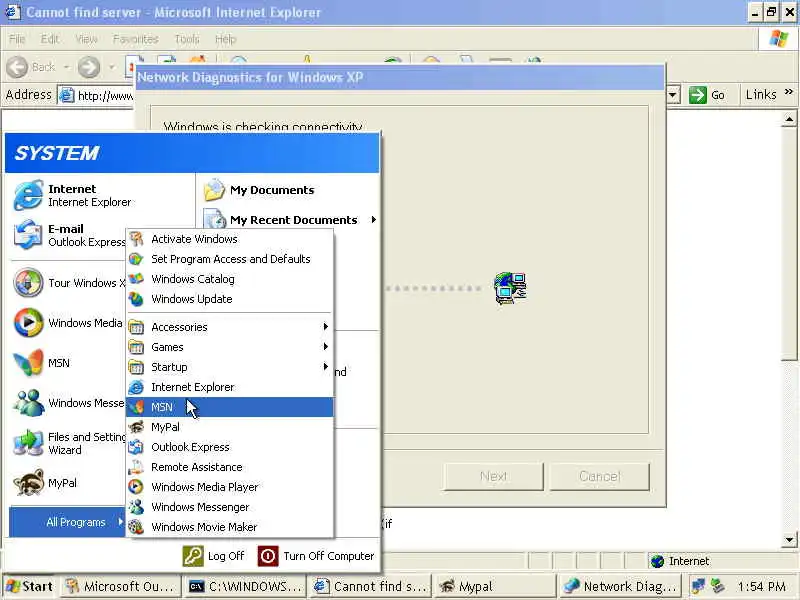Expand Startup submenu

230,367
